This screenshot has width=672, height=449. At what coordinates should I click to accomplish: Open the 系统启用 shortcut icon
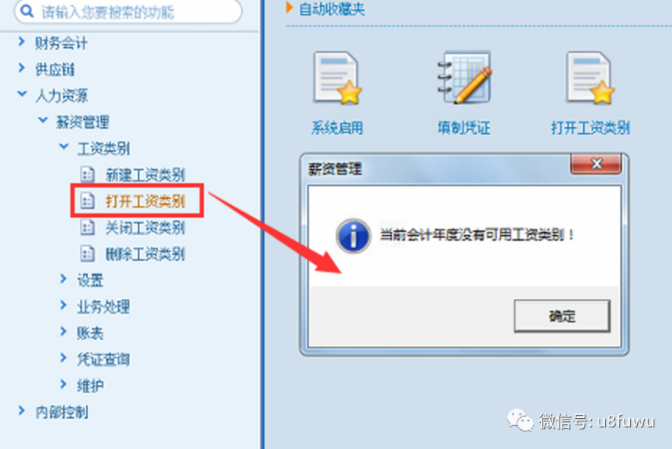338,78
